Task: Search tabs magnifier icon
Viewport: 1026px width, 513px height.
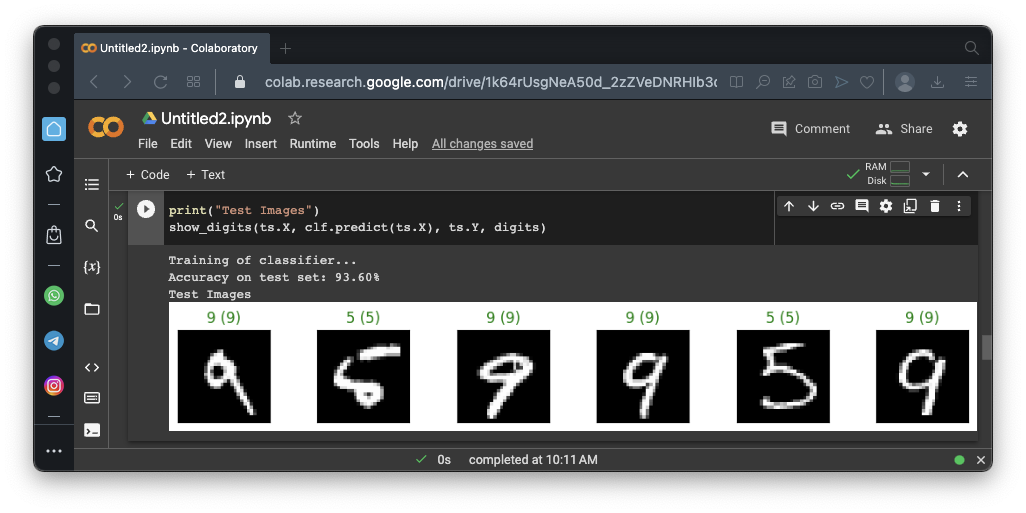Action: pos(972,48)
